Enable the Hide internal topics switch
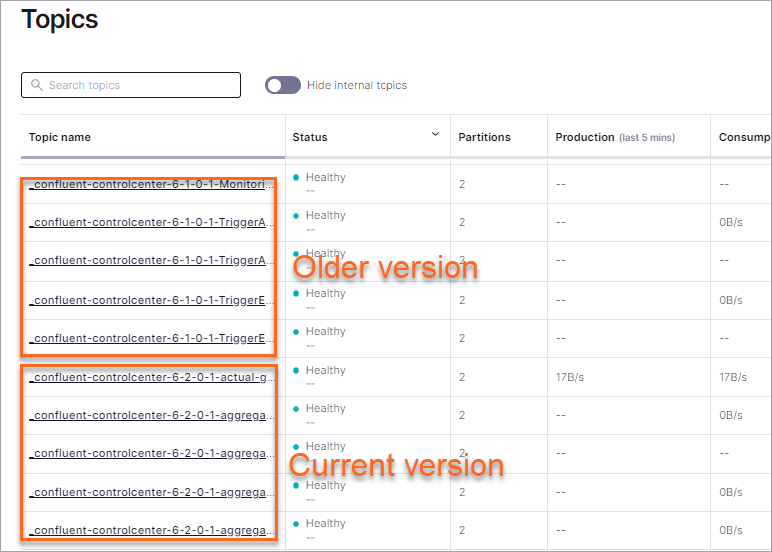The height and width of the screenshot is (552, 772). pyautogui.click(x=282, y=85)
